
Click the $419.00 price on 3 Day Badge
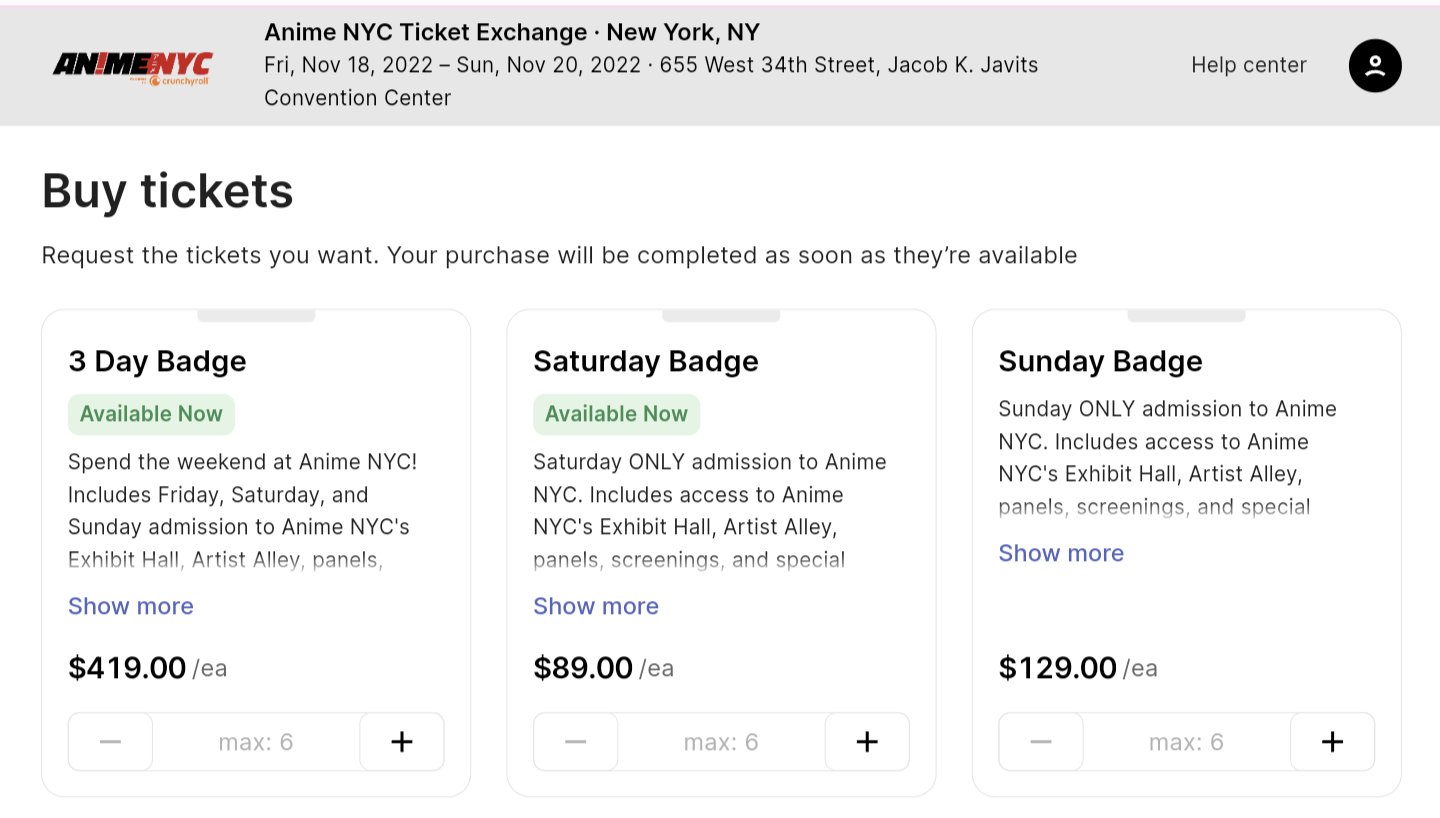click(x=127, y=667)
